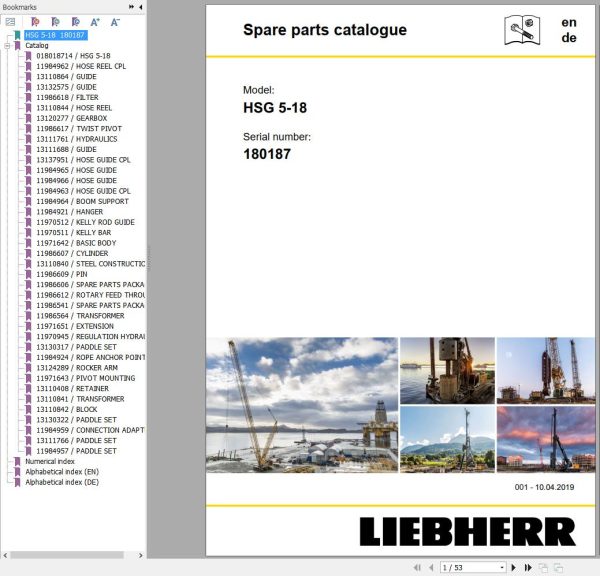Open the Alphabetical index (EN) bookmark
Image resolution: width=600 pixels, height=576 pixels.
[x=62, y=472]
